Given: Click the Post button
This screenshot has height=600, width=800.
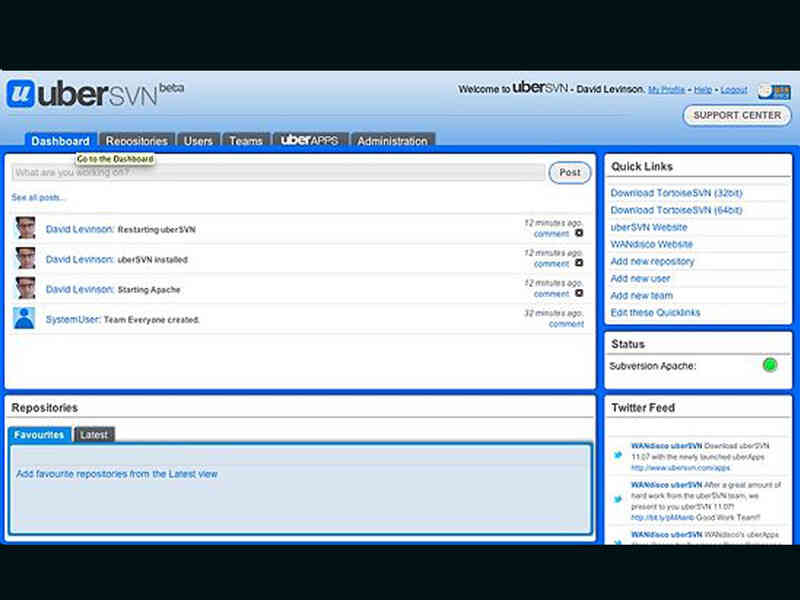Looking at the screenshot, I should [568, 172].
